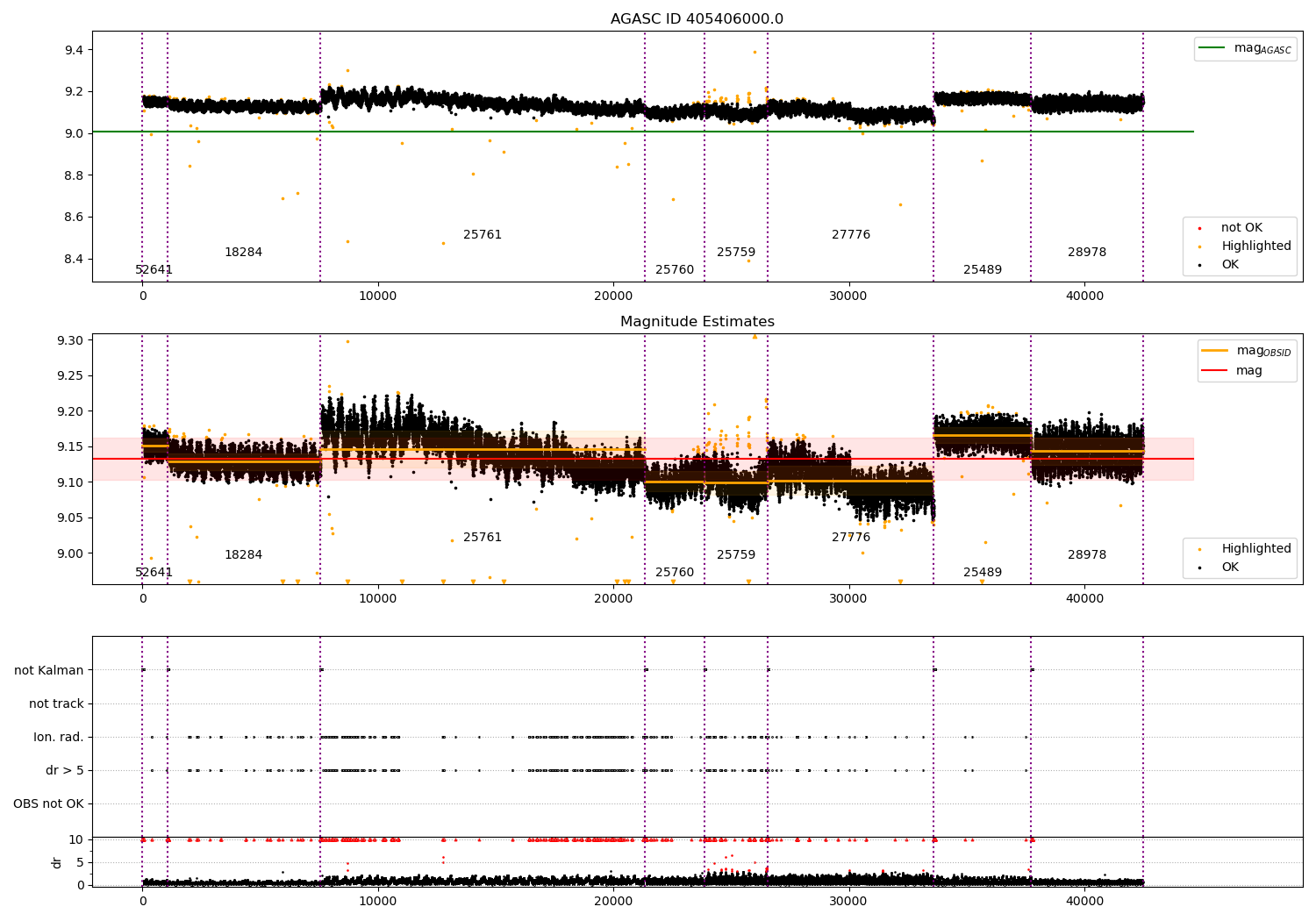Image resolution: width=1316 pixels, height=921 pixels.
Task: Click obsid label 27776 in top plot
Action: 851,235
